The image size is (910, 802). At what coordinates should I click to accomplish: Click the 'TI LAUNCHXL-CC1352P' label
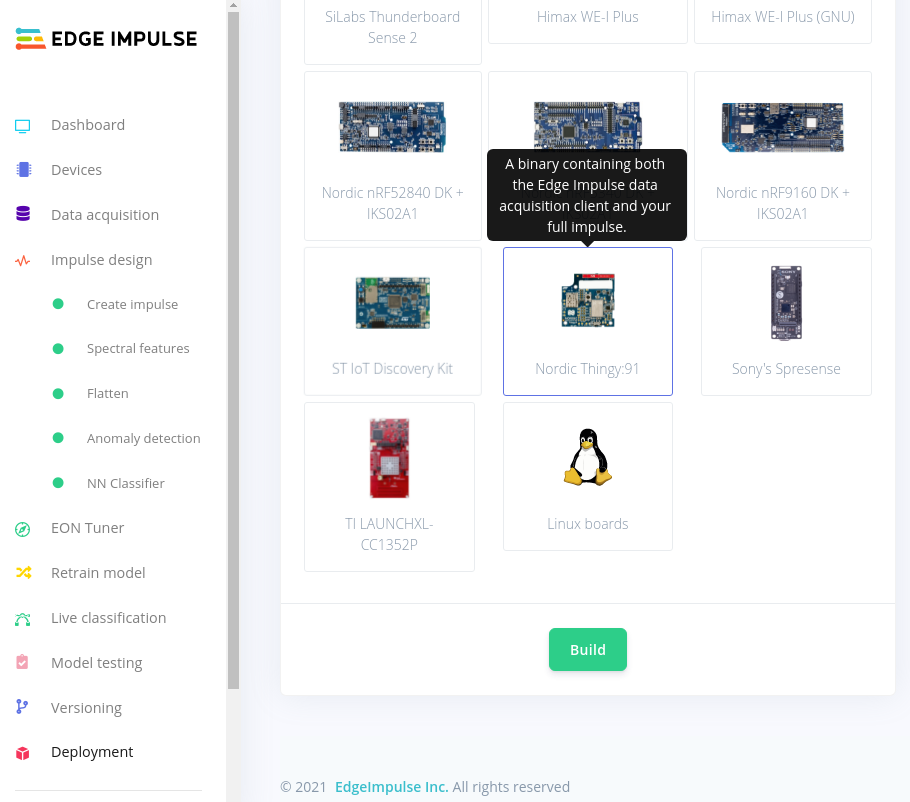click(x=389, y=534)
